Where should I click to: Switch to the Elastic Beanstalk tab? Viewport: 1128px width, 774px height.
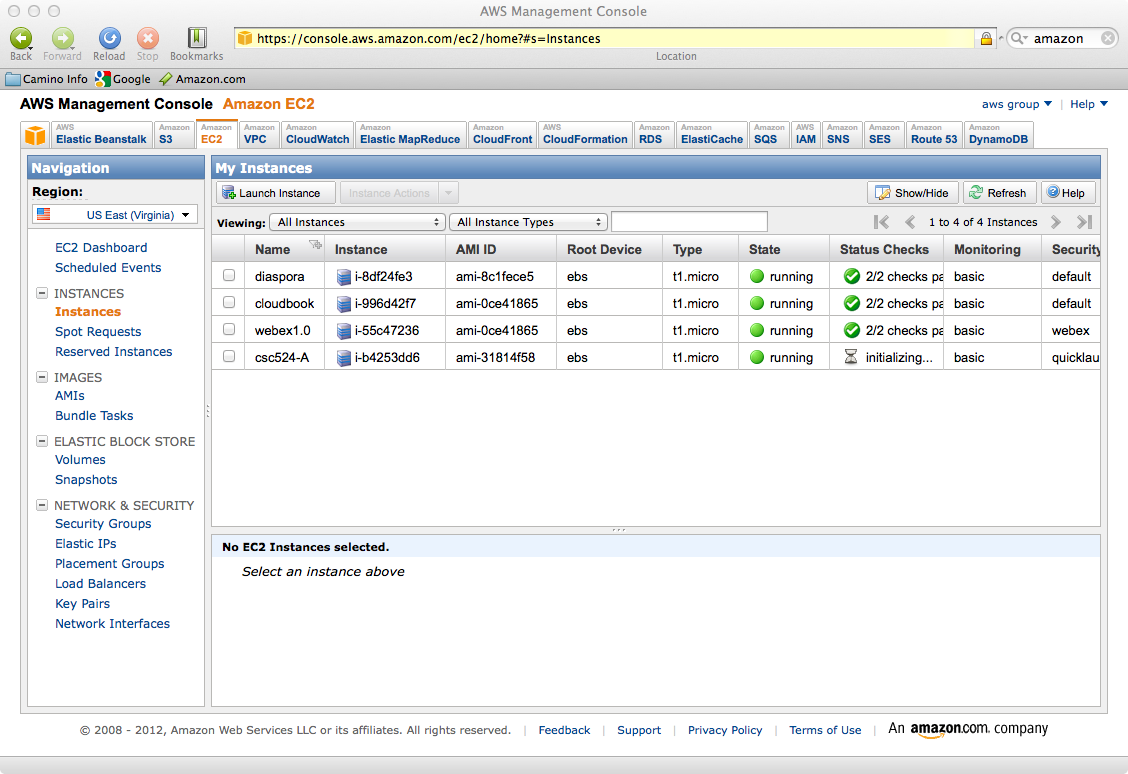101,135
